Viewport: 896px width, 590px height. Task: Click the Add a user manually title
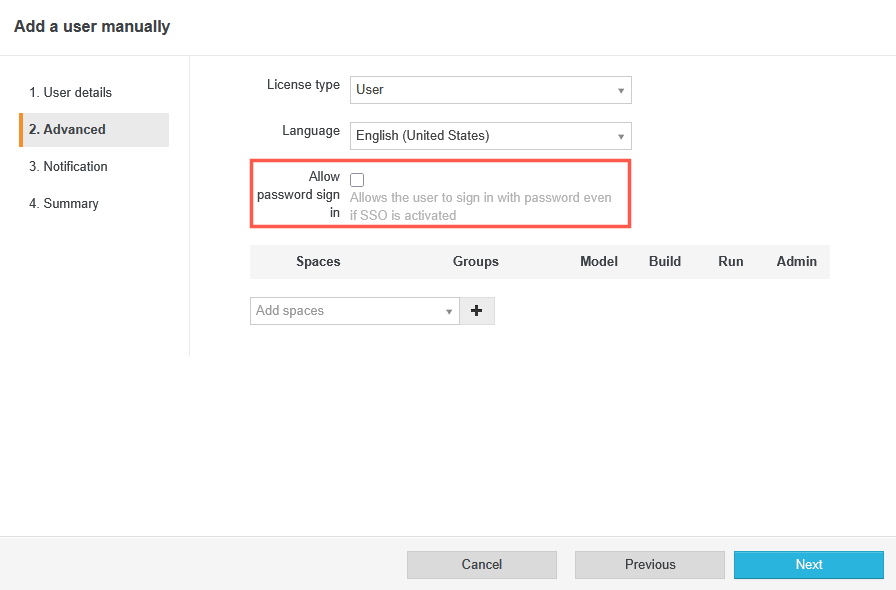point(92,27)
